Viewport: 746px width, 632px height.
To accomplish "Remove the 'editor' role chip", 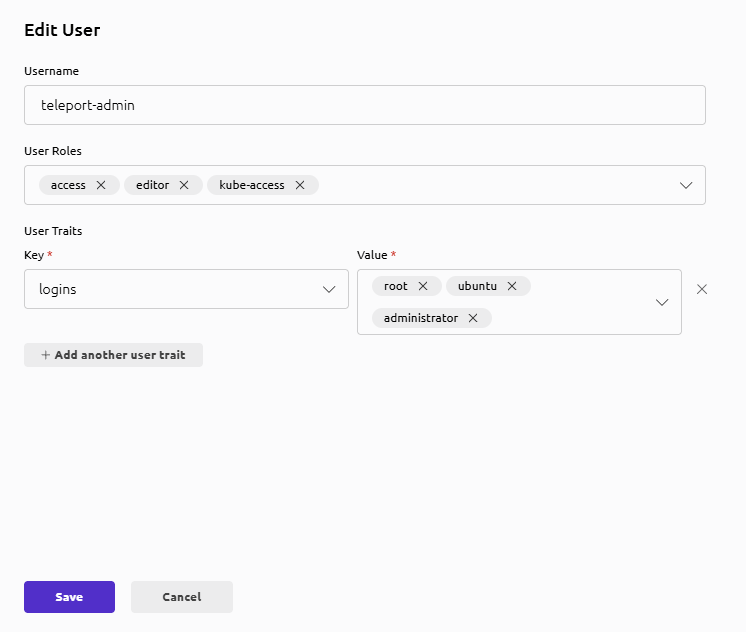I will click(185, 185).
